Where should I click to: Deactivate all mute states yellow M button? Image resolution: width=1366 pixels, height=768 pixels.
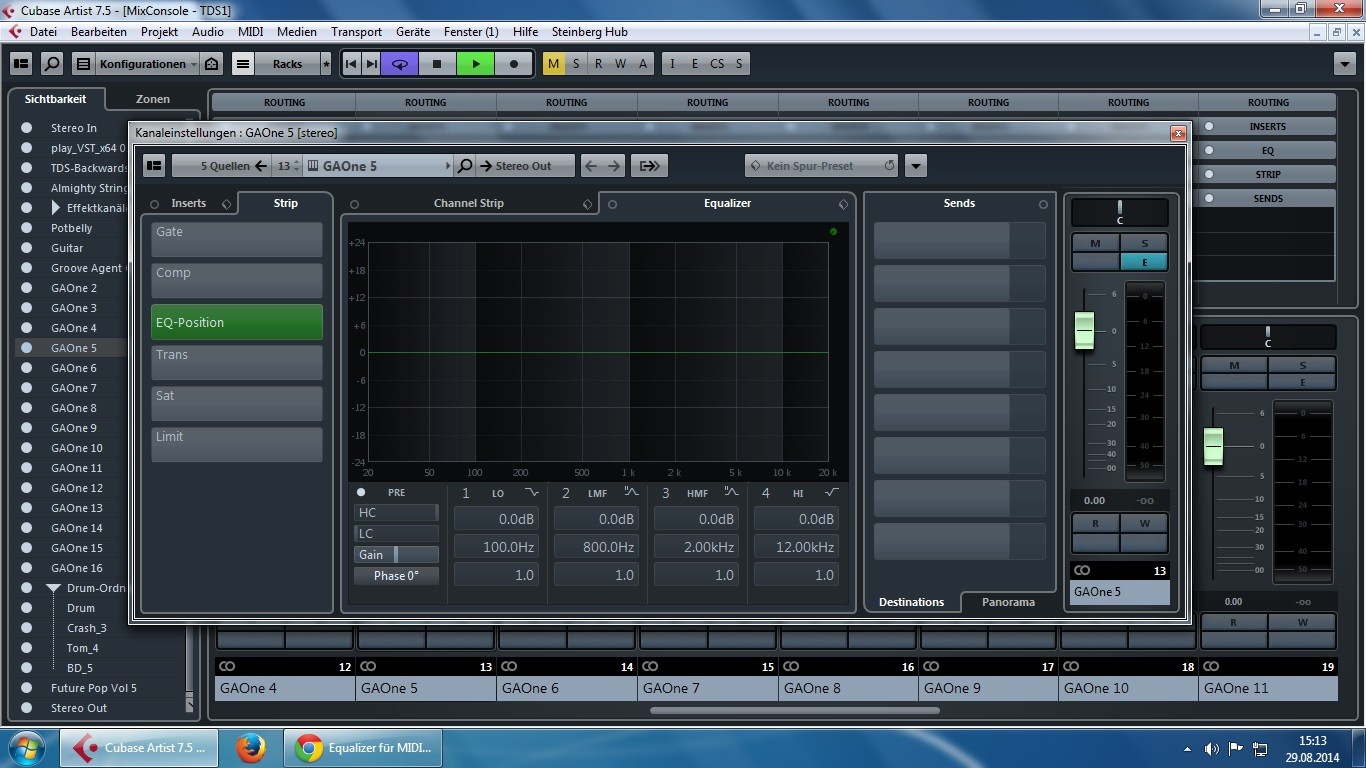(554, 64)
